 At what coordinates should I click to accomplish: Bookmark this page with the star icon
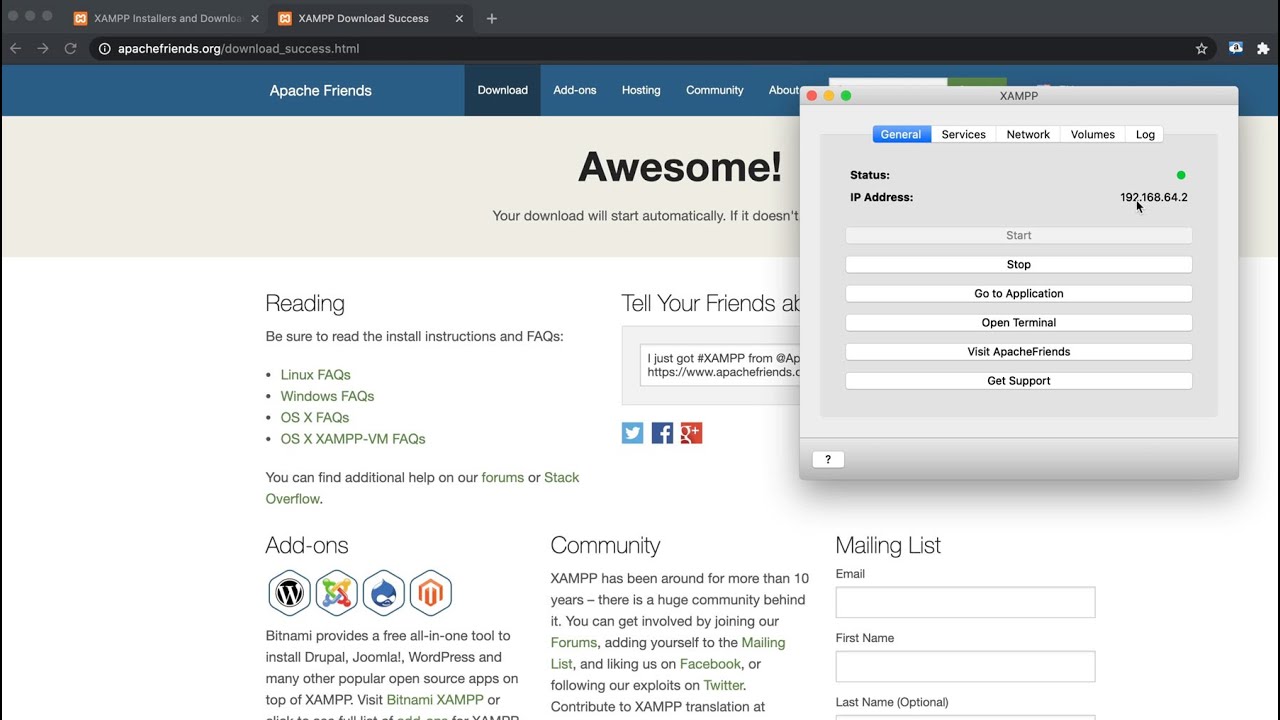click(x=1202, y=48)
